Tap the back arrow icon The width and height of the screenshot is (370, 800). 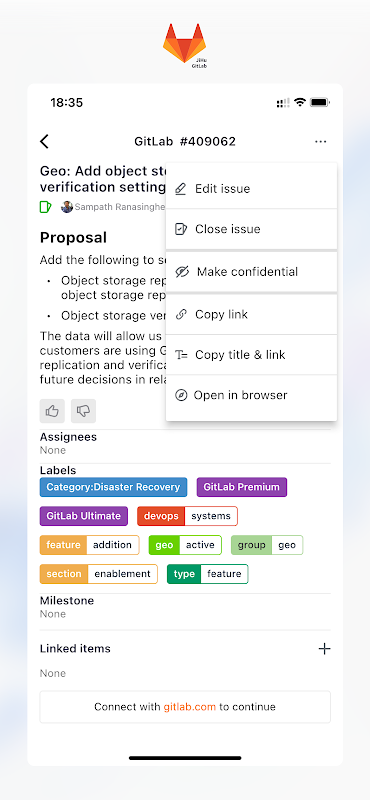point(44,141)
